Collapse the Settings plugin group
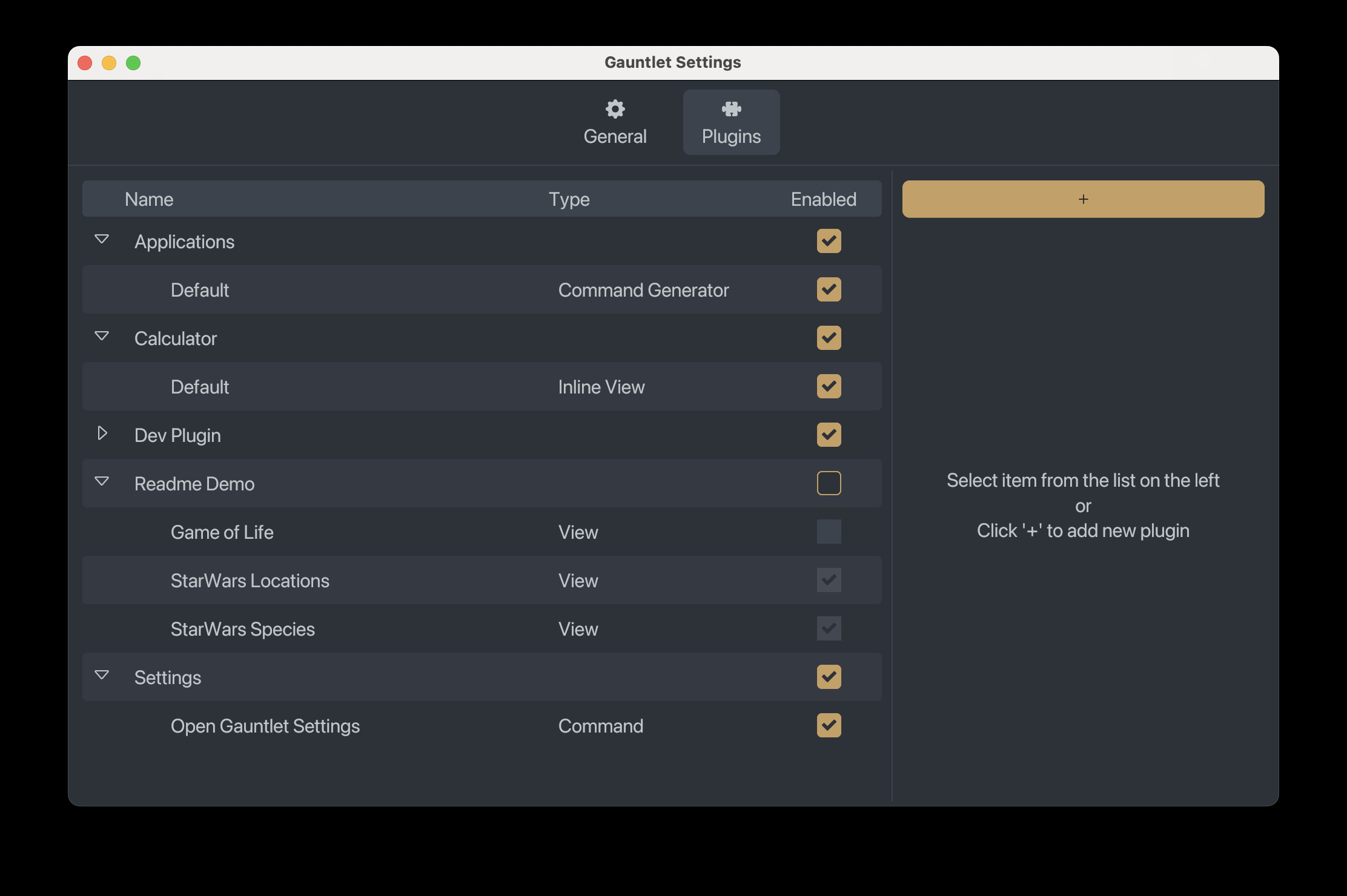The height and width of the screenshot is (896, 1347). pyautogui.click(x=102, y=676)
